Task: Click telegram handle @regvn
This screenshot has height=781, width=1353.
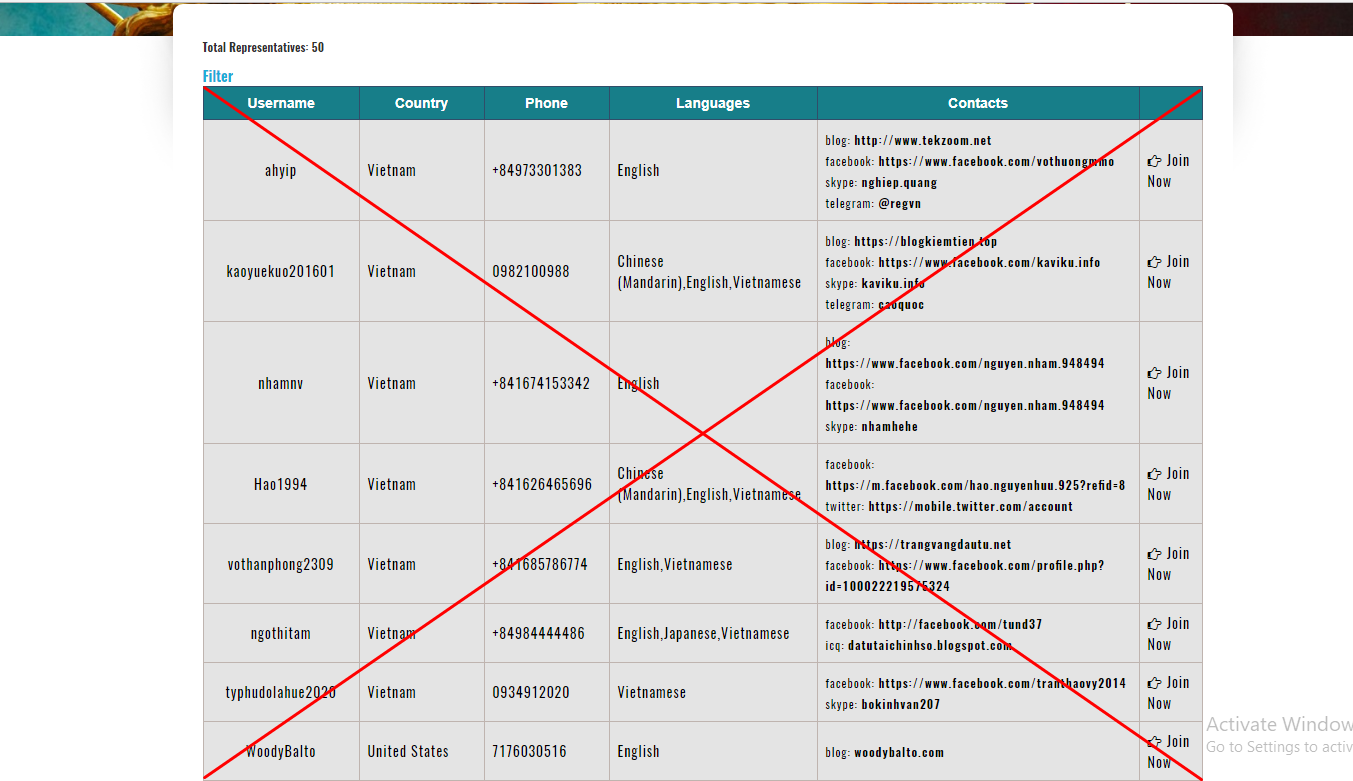Action: click(900, 204)
